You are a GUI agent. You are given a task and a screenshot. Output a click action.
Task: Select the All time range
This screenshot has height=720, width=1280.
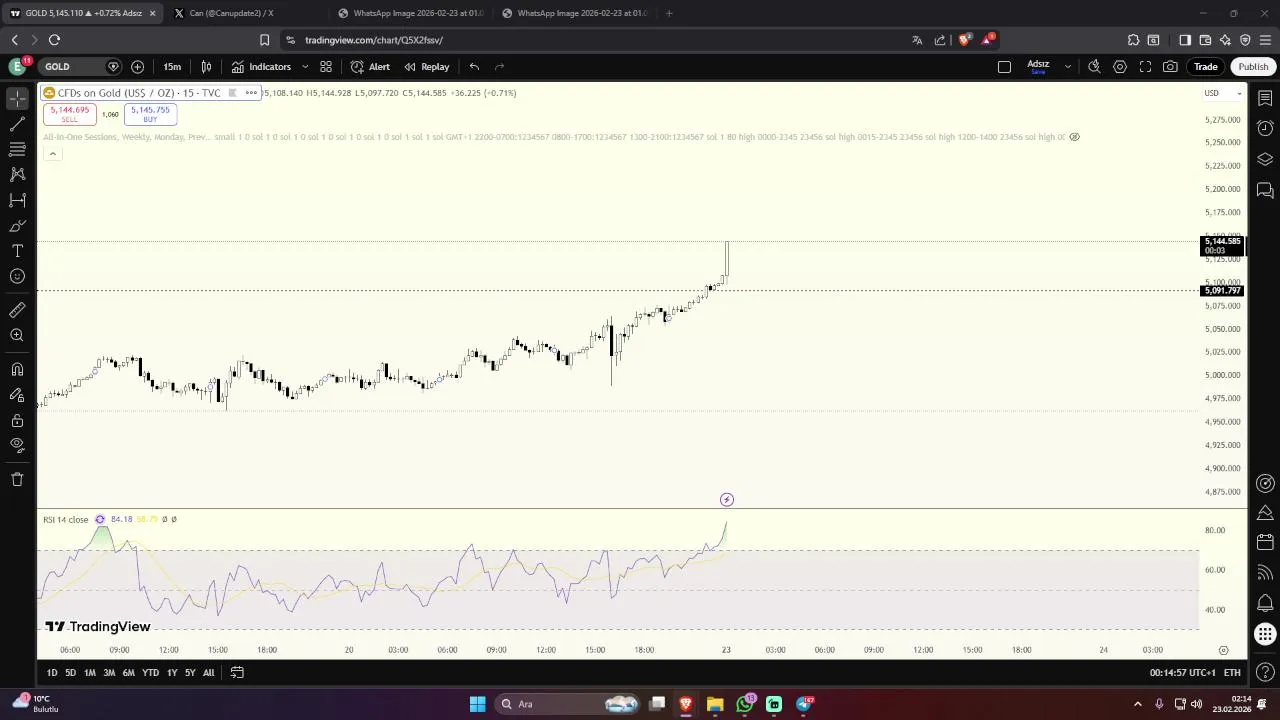pyautogui.click(x=208, y=673)
